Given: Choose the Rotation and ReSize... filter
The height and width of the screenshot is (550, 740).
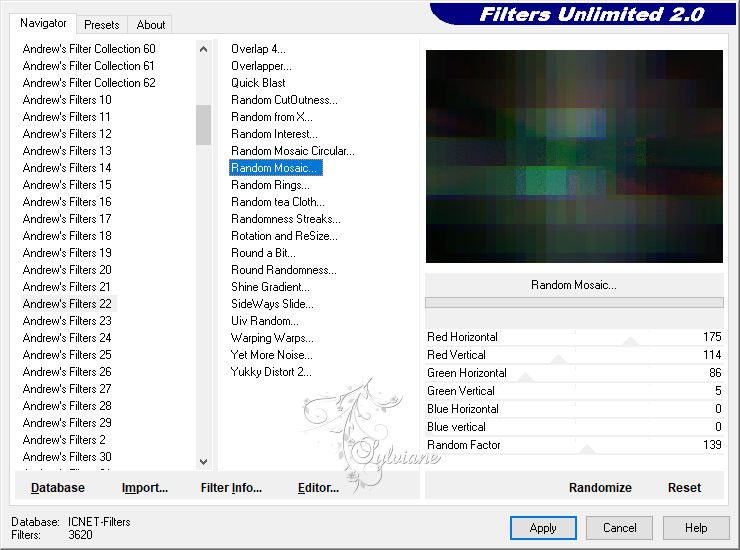Looking at the screenshot, I should pyautogui.click(x=284, y=236).
